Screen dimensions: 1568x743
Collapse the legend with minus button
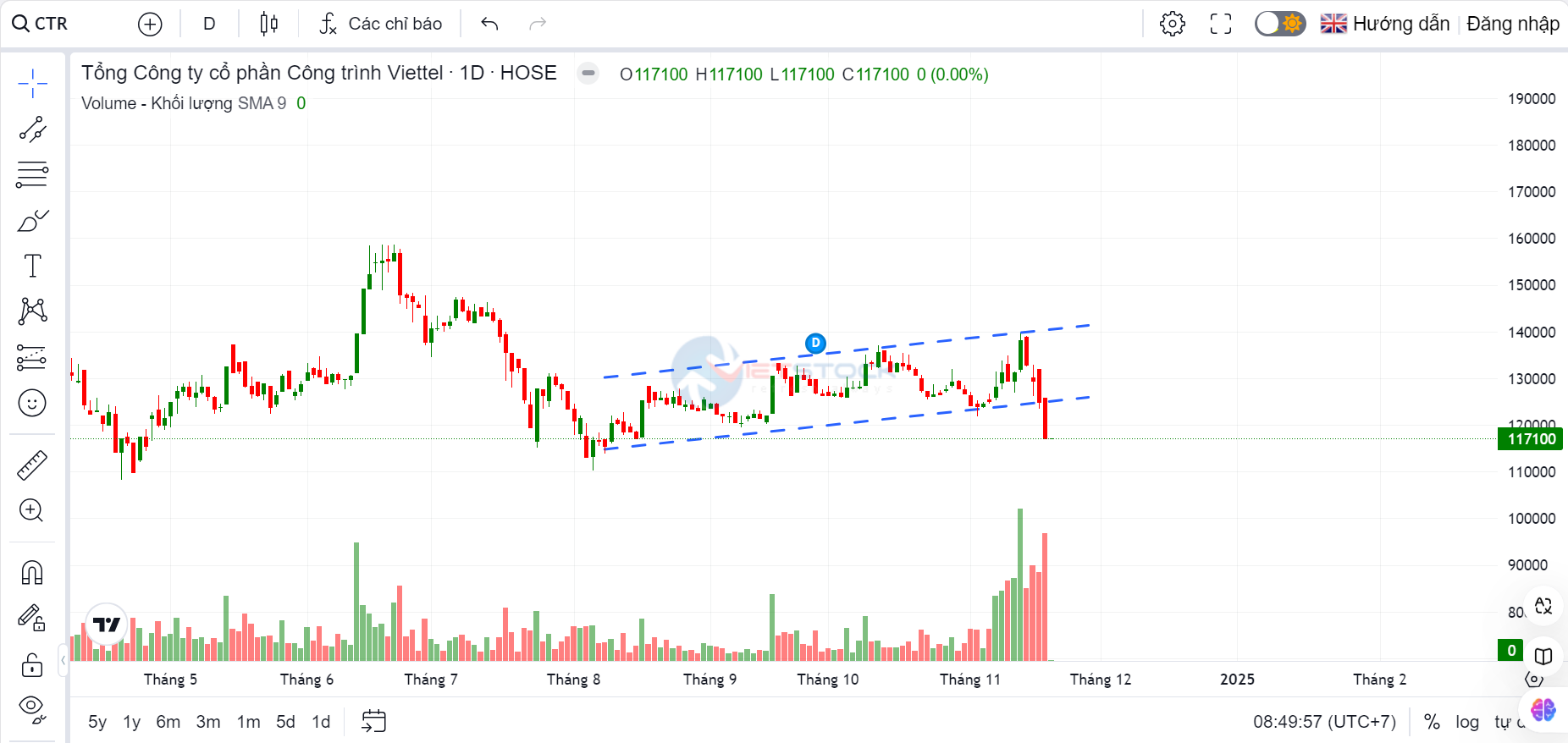(588, 74)
